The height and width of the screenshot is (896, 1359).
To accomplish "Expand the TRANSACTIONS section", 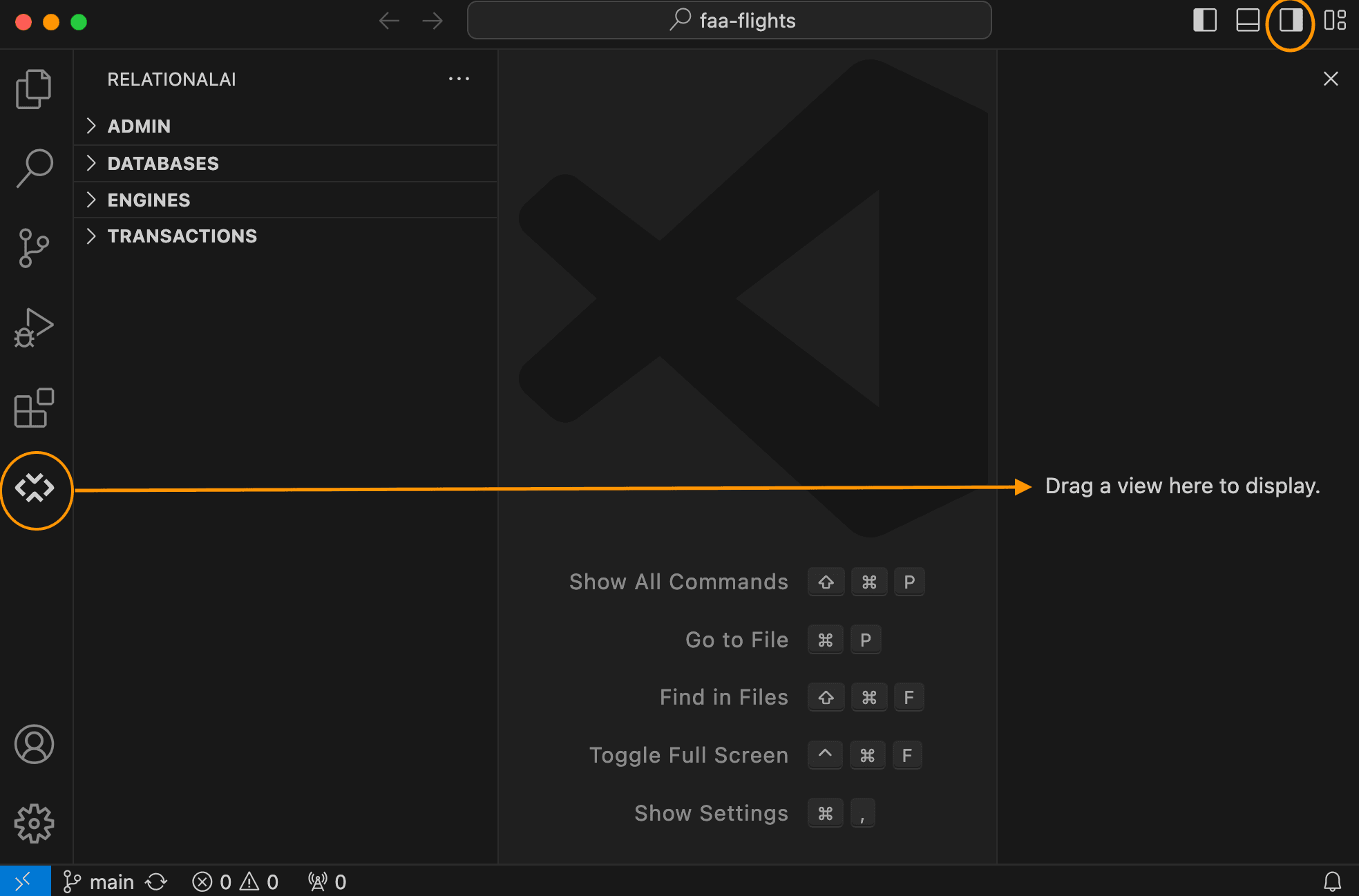I will point(285,236).
